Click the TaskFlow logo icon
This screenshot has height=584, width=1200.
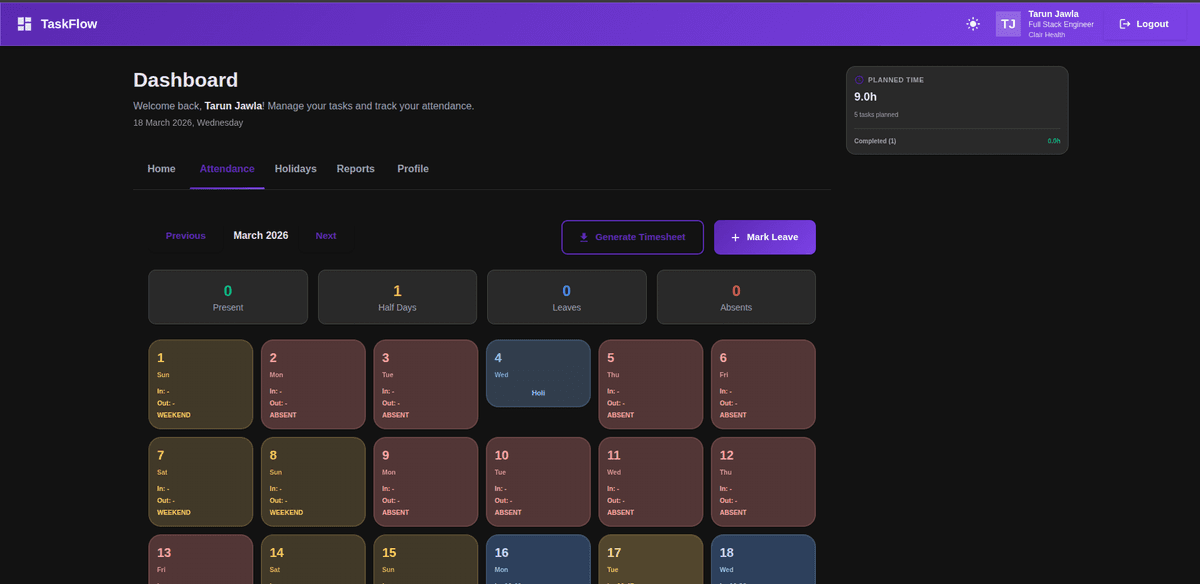(24, 23)
